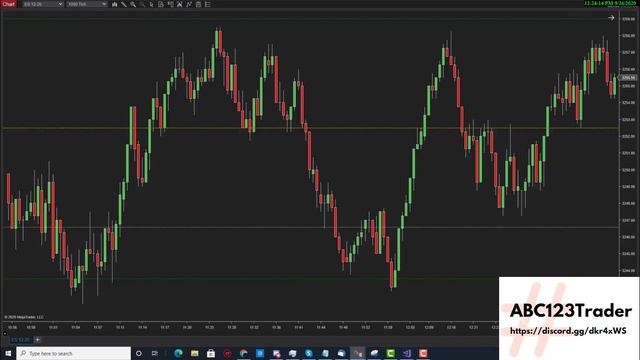Image resolution: width=640 pixels, height=360 pixels.
Task: Click the highlighted active app taskbar icon
Action: (x=358, y=353)
